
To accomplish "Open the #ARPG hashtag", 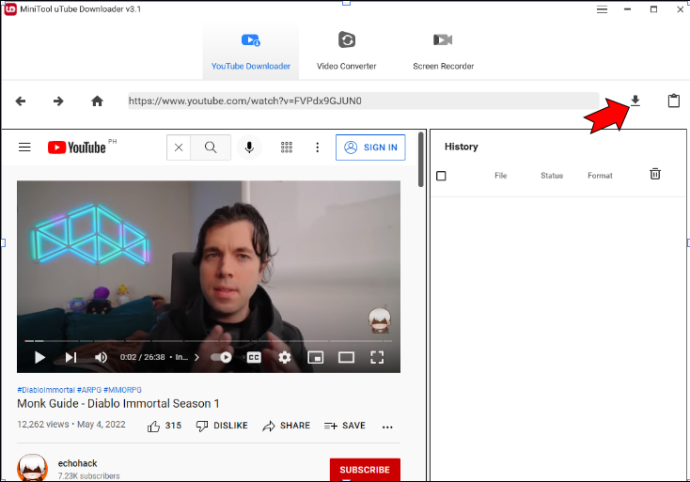I will [89, 390].
